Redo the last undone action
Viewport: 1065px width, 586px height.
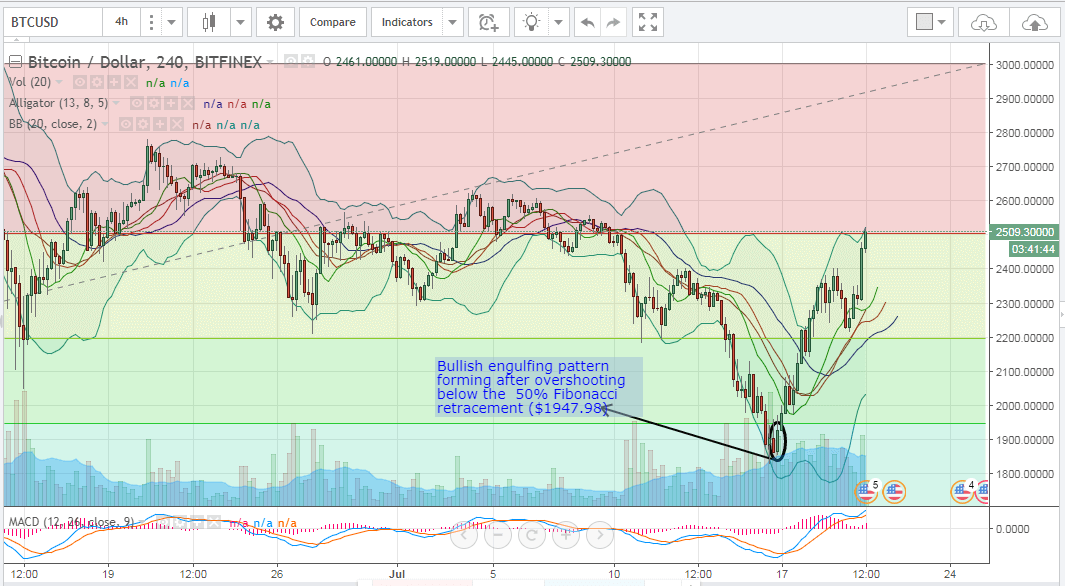pos(613,22)
